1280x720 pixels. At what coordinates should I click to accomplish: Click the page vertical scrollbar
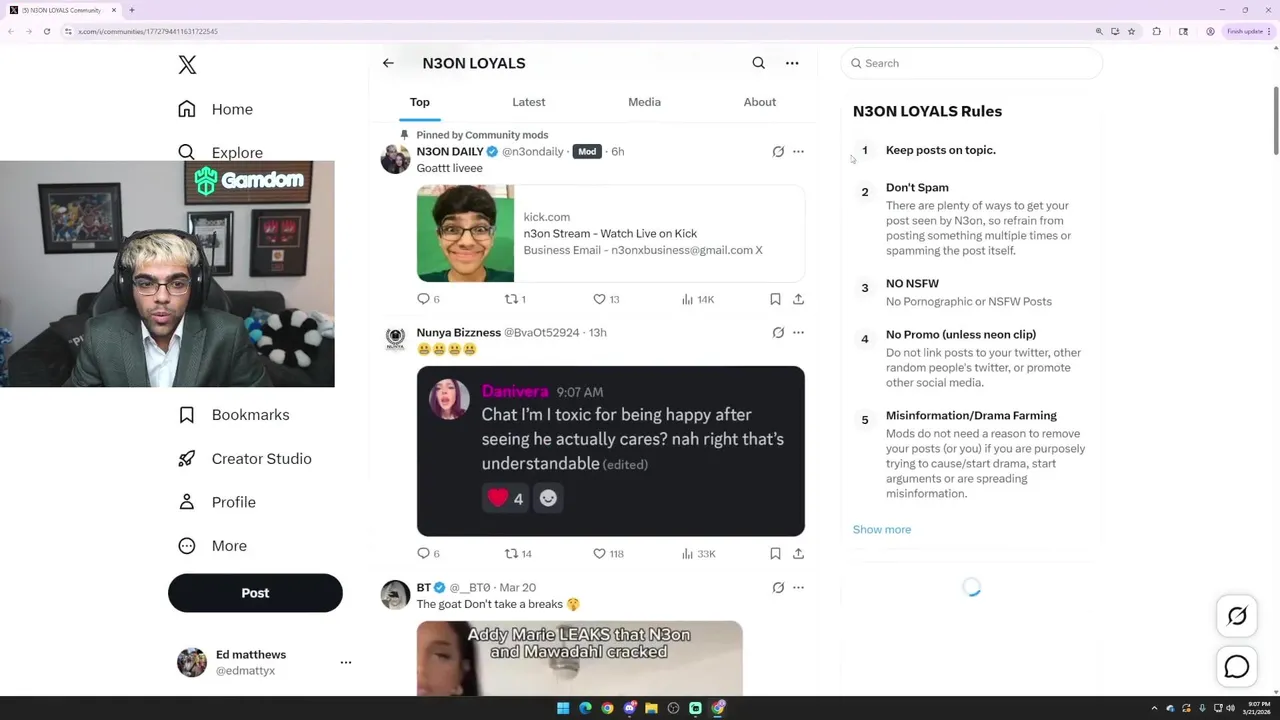point(1275,122)
